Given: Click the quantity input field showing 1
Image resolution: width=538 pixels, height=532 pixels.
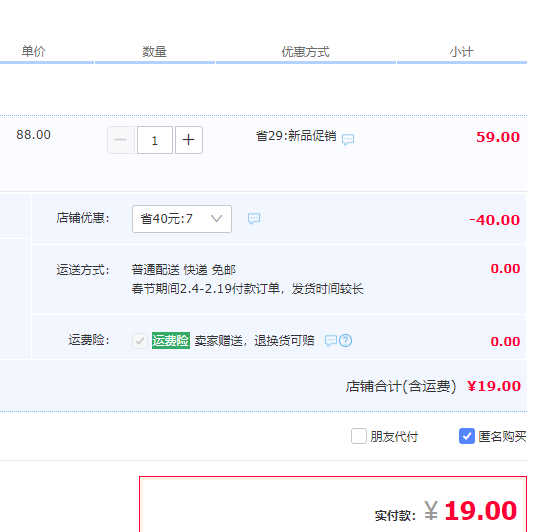Looking at the screenshot, I should coord(155,140).
